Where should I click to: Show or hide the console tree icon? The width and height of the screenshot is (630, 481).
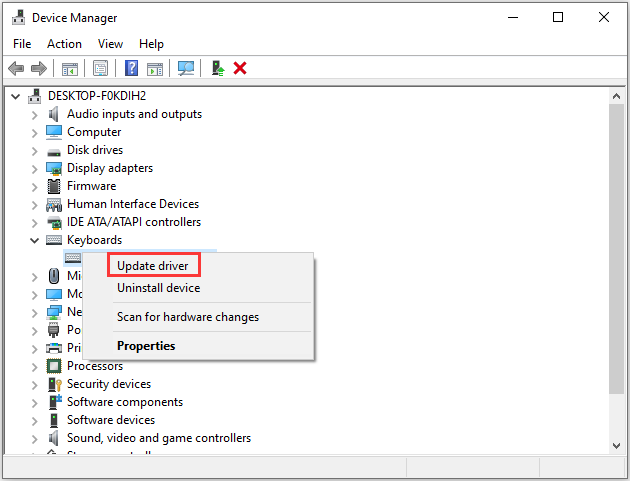[70, 68]
